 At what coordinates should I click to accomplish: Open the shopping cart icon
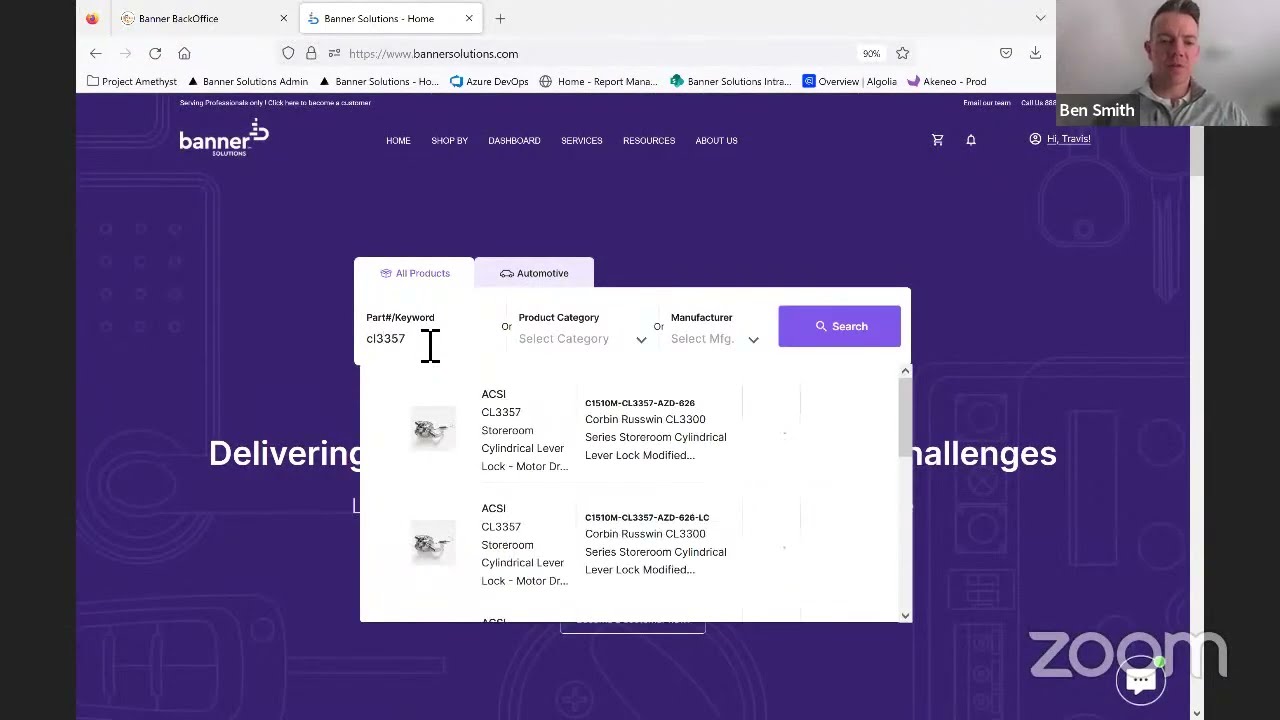(x=937, y=140)
